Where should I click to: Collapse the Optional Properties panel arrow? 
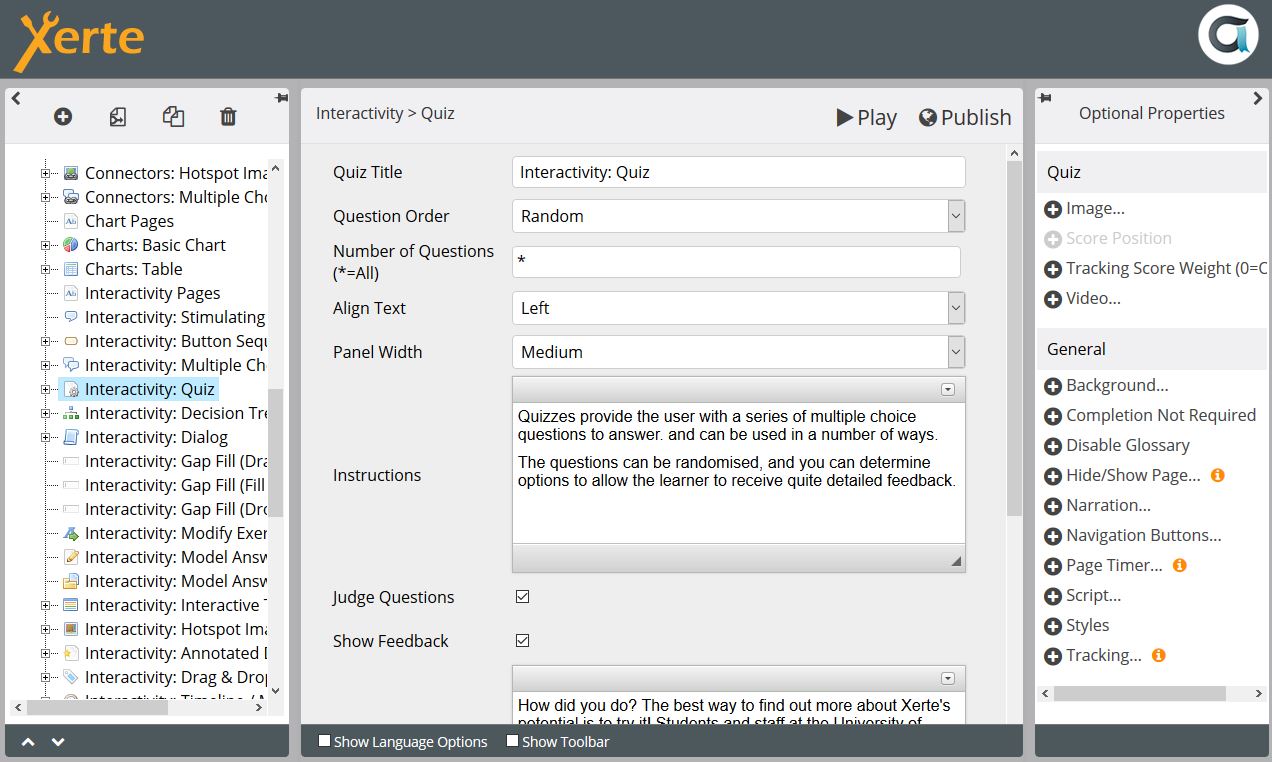1258,98
